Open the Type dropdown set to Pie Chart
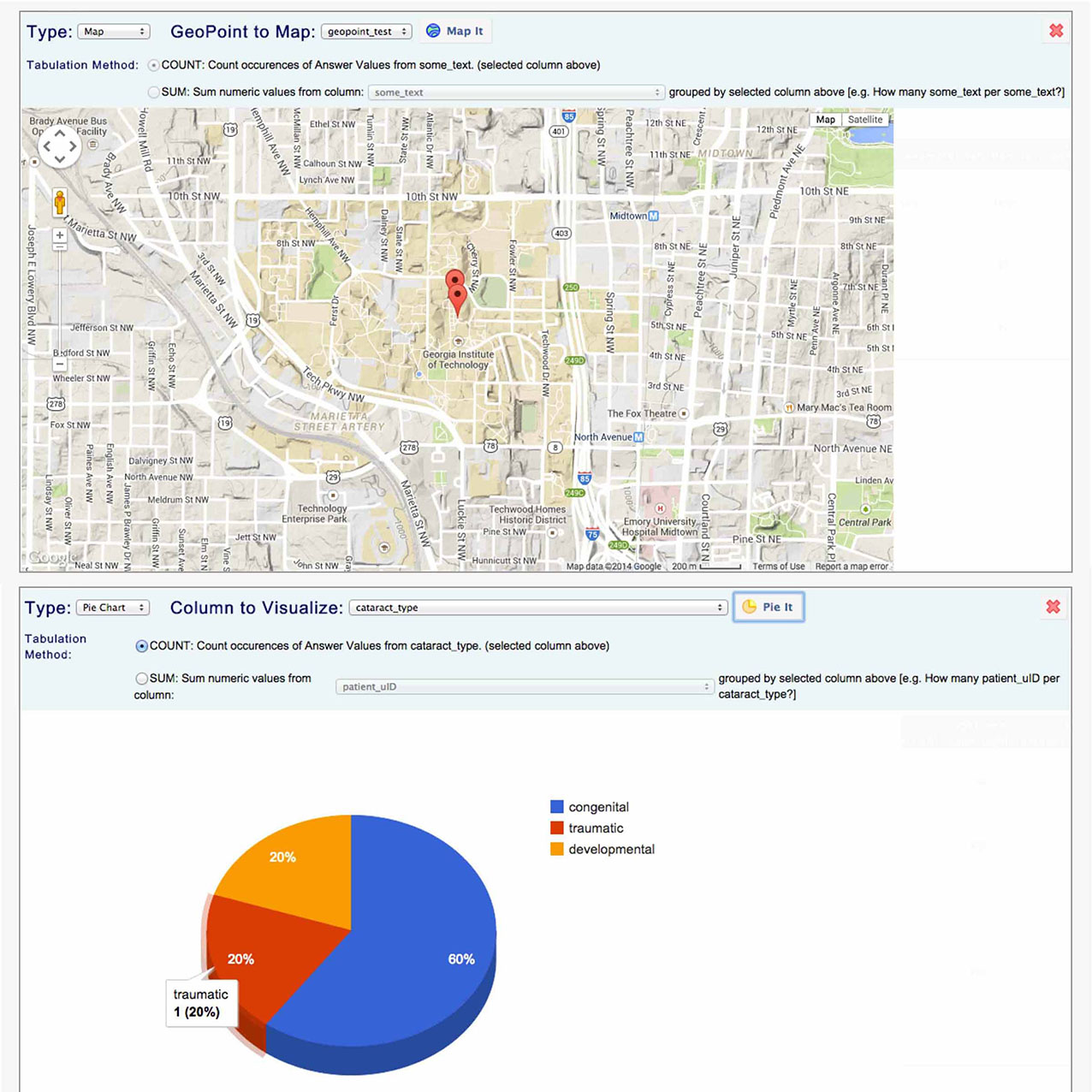The height and width of the screenshot is (1092, 1092). click(x=113, y=608)
